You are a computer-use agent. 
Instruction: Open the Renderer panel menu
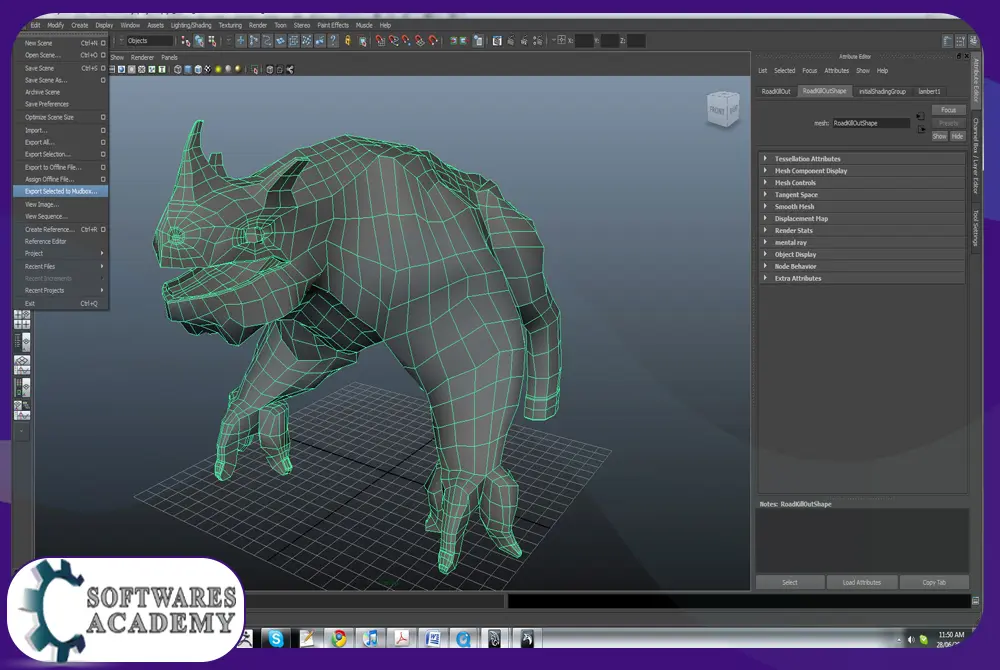pos(142,57)
